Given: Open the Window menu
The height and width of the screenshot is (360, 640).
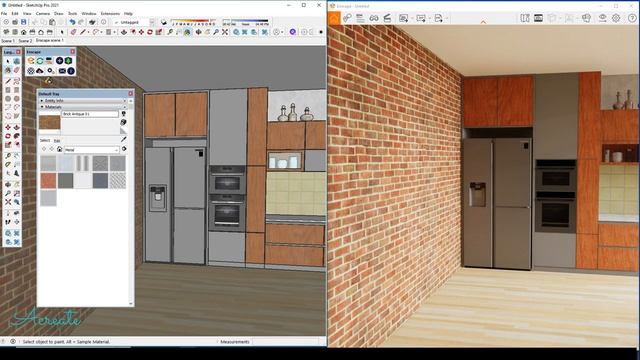Looking at the screenshot, I should click(89, 13).
